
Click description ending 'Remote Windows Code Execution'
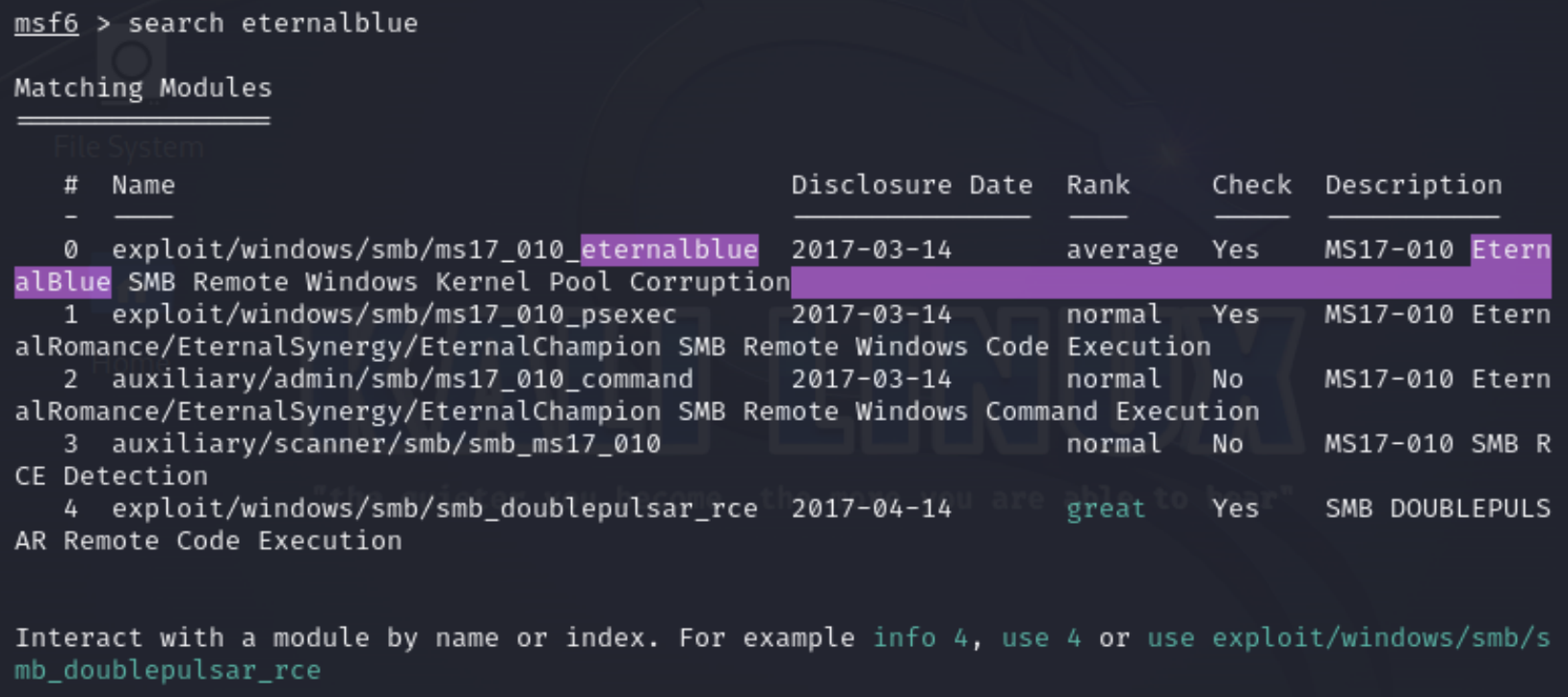pos(613,347)
